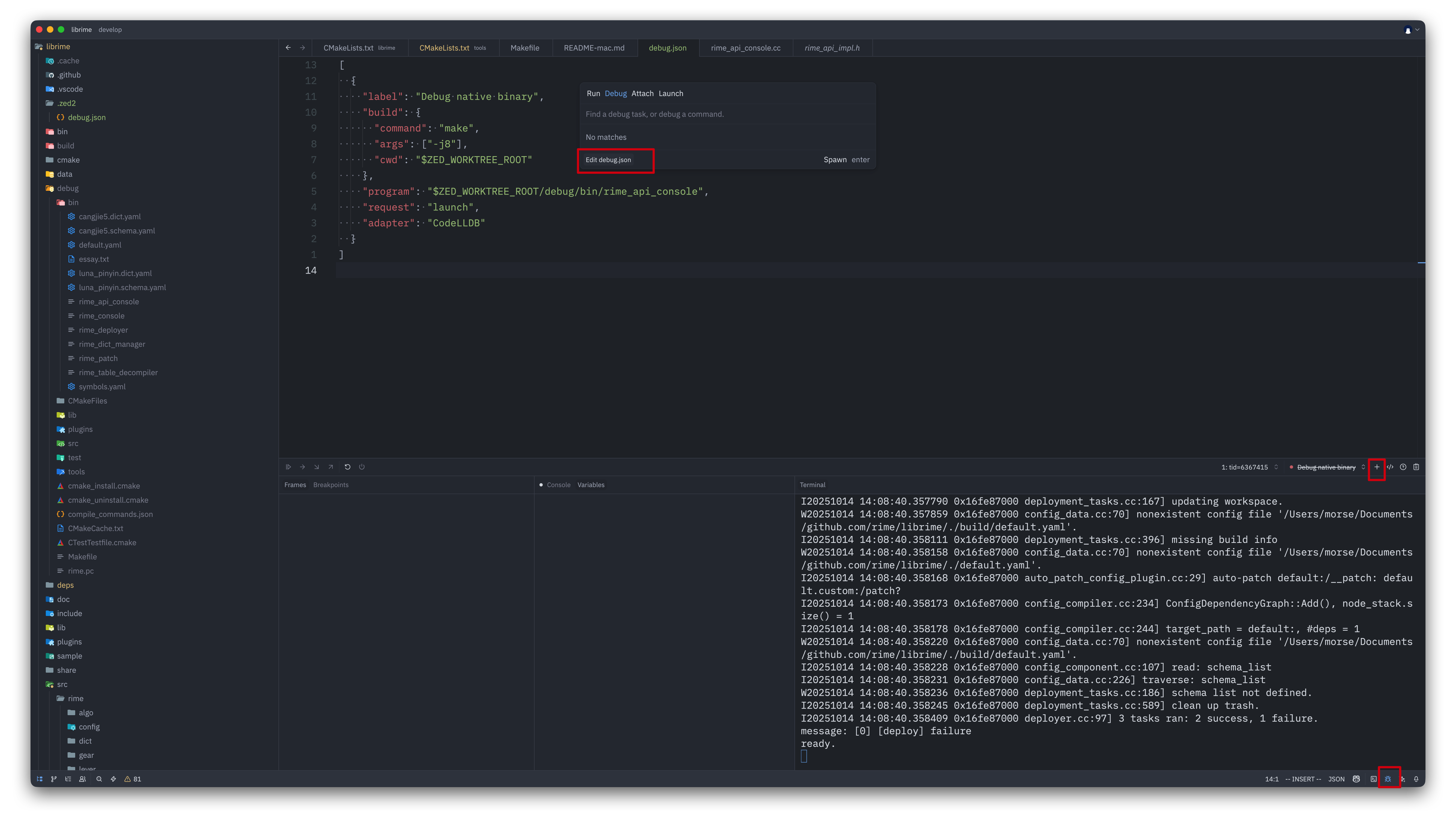Click the Edit debug.json button
This screenshot has width=1456, height=828.
pos(608,160)
